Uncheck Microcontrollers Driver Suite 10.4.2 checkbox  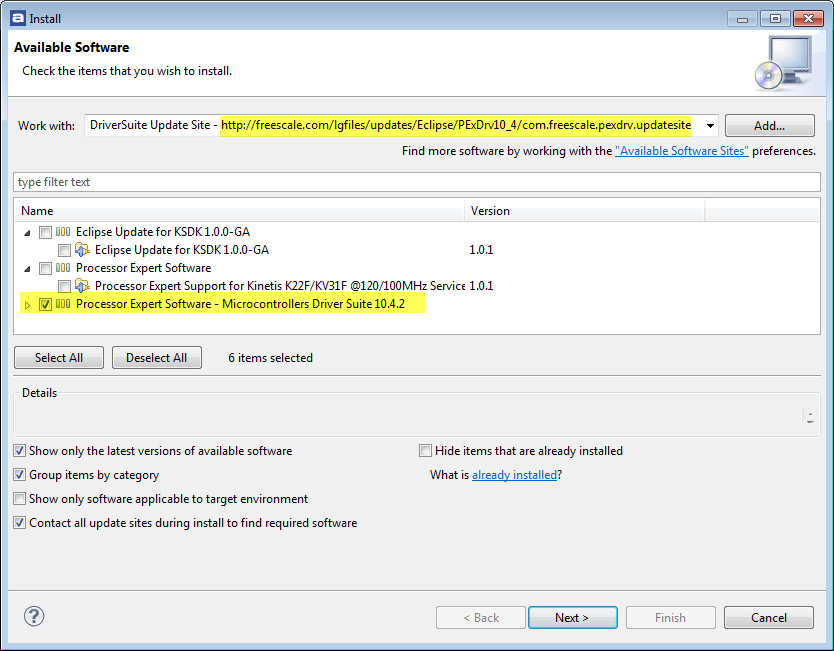click(x=45, y=304)
